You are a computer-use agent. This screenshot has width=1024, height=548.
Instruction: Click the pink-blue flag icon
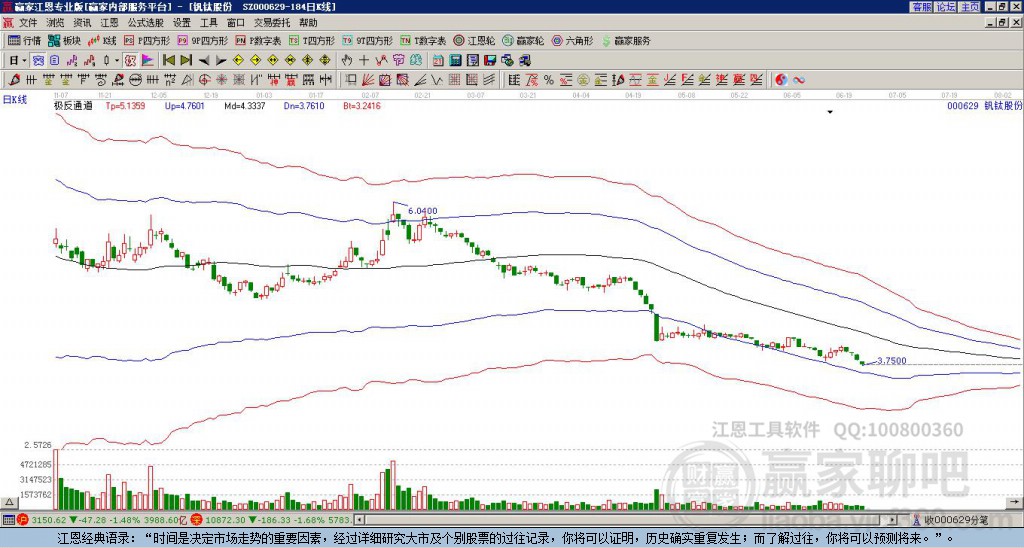pyautogui.click(x=148, y=61)
